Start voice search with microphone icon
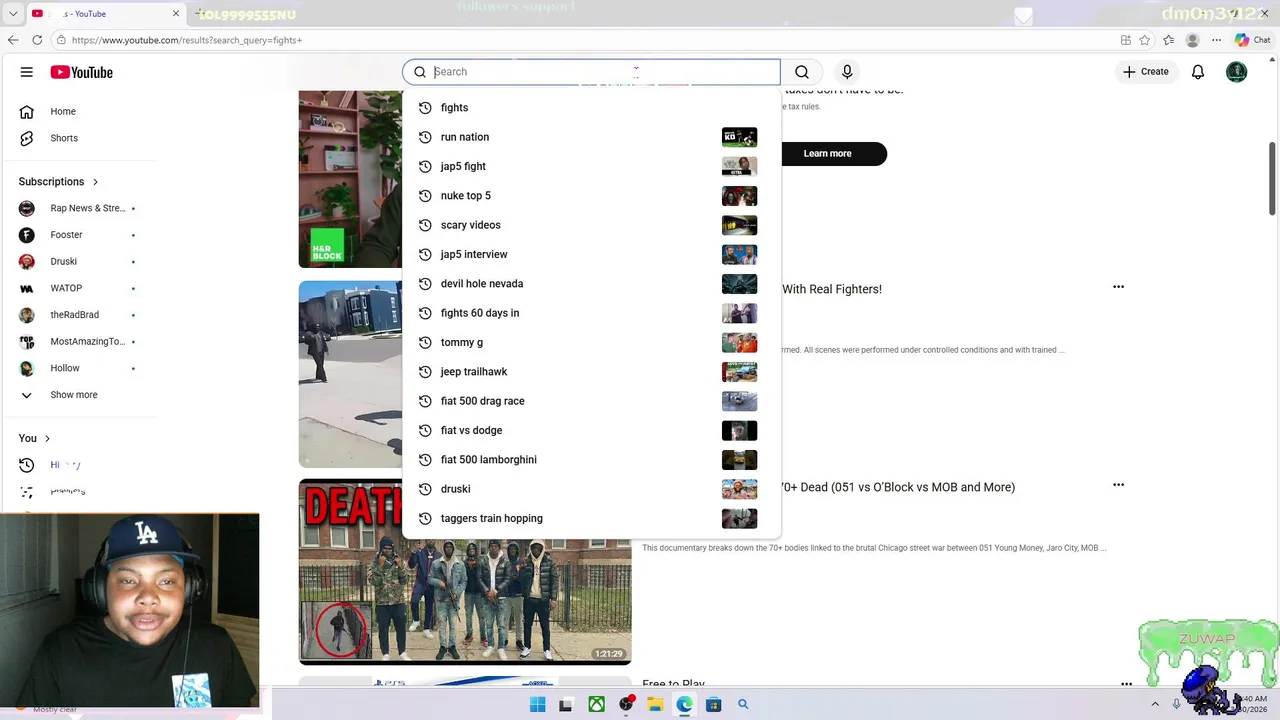The width and height of the screenshot is (1280, 720). (x=847, y=72)
